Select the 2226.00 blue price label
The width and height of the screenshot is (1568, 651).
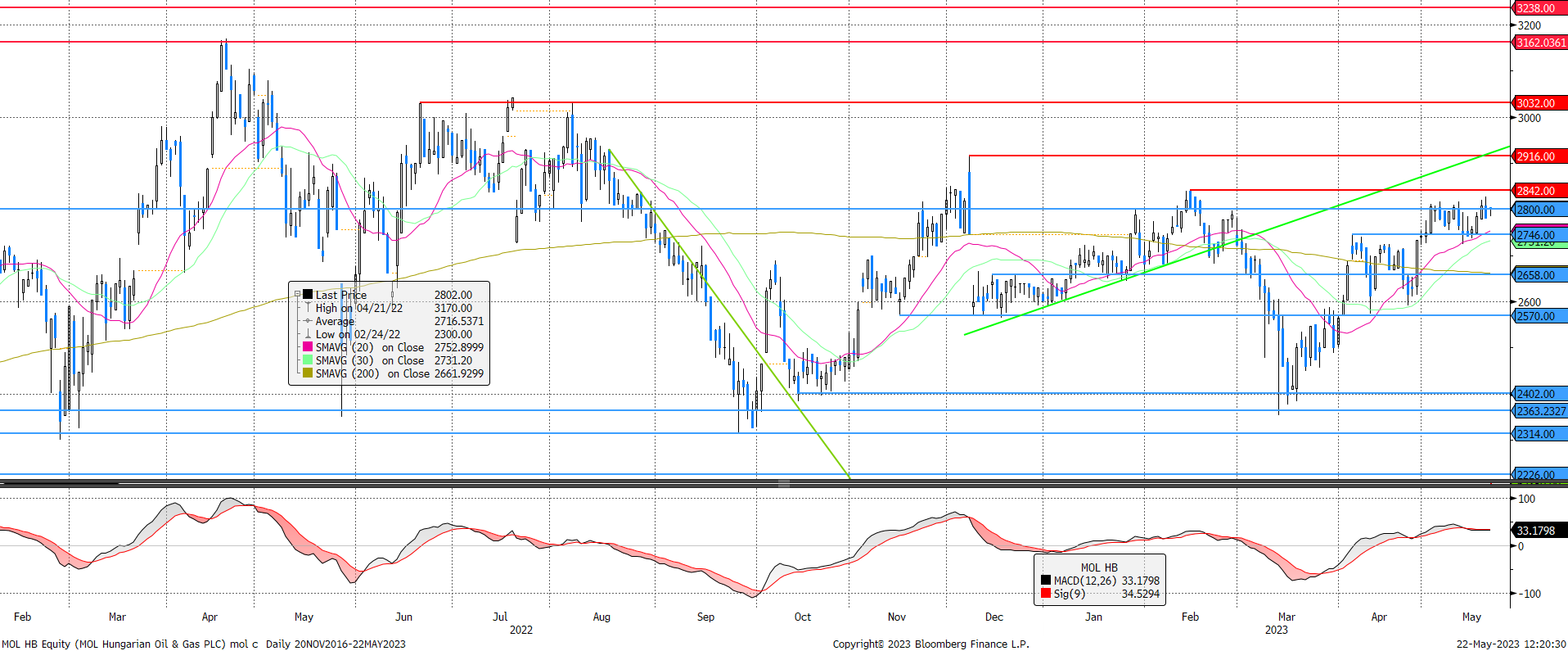(x=1539, y=475)
